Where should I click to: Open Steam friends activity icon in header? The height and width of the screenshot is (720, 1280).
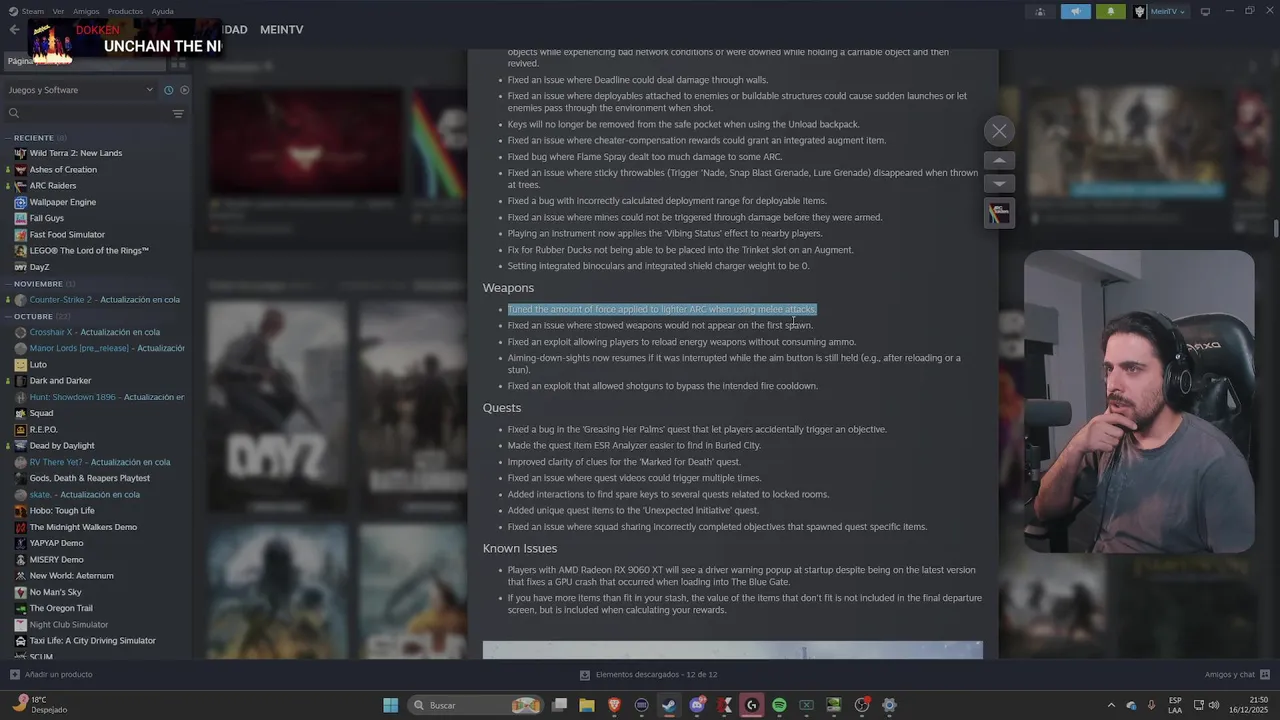pos(1041,12)
